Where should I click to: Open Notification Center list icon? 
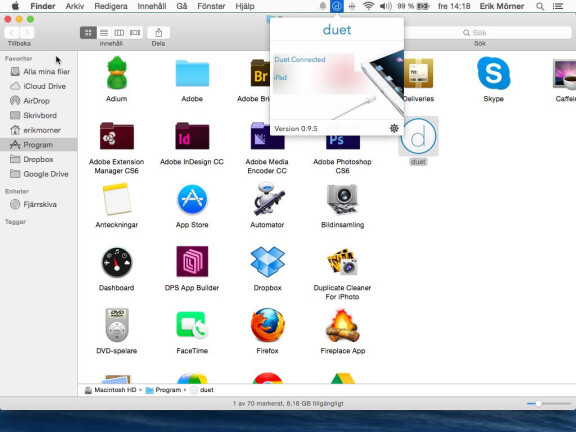click(x=558, y=6)
